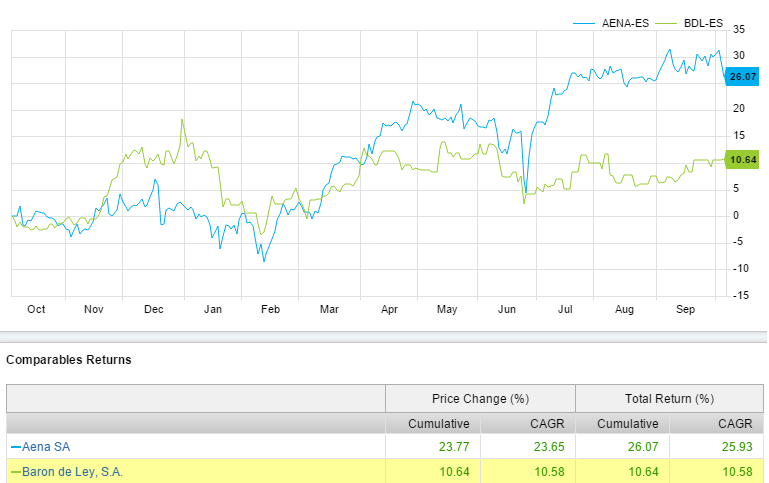Select the Price Change (%) column header
769x483 pixels.
pyautogui.click(x=480, y=399)
